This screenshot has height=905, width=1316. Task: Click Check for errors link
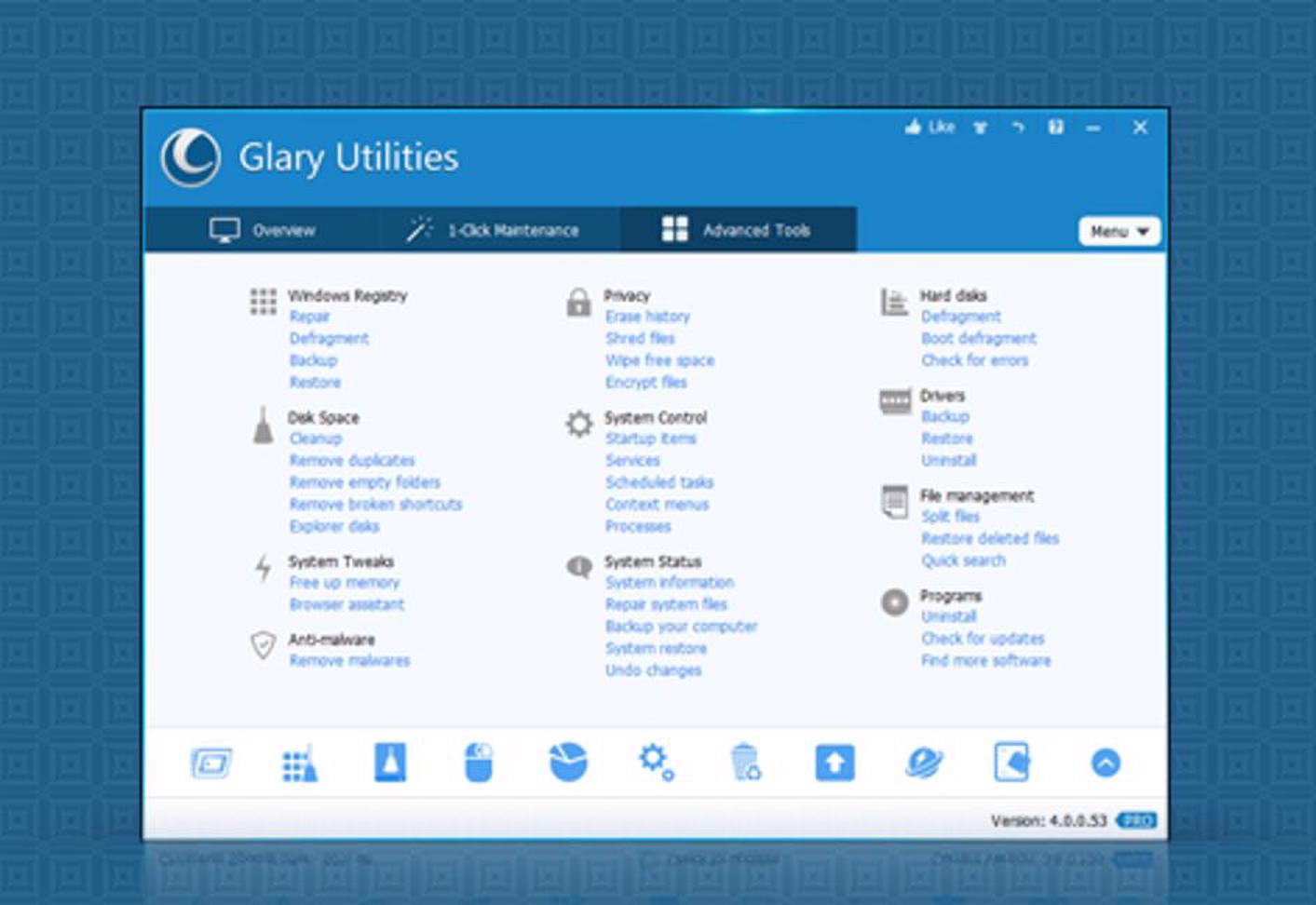pyautogui.click(x=975, y=360)
